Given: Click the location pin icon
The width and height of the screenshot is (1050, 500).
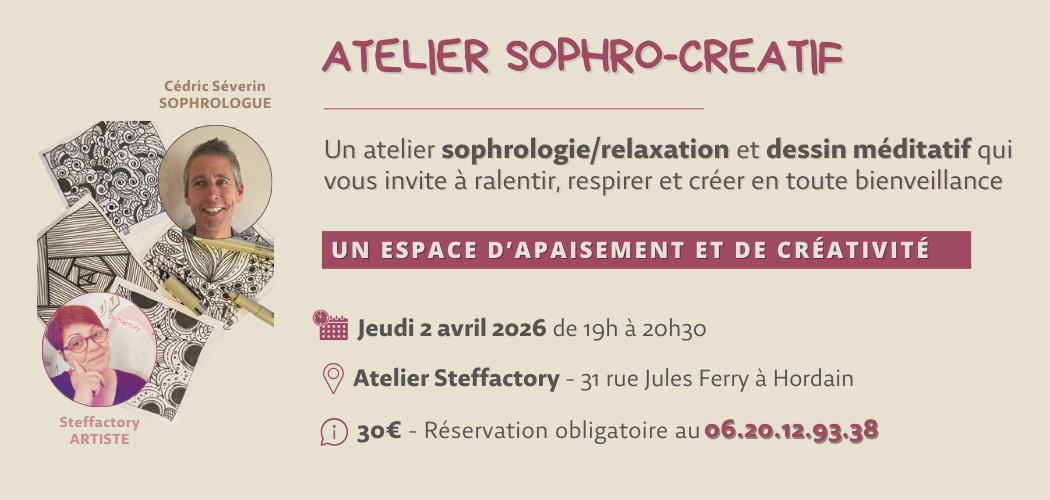Looking at the screenshot, I should click(332, 379).
